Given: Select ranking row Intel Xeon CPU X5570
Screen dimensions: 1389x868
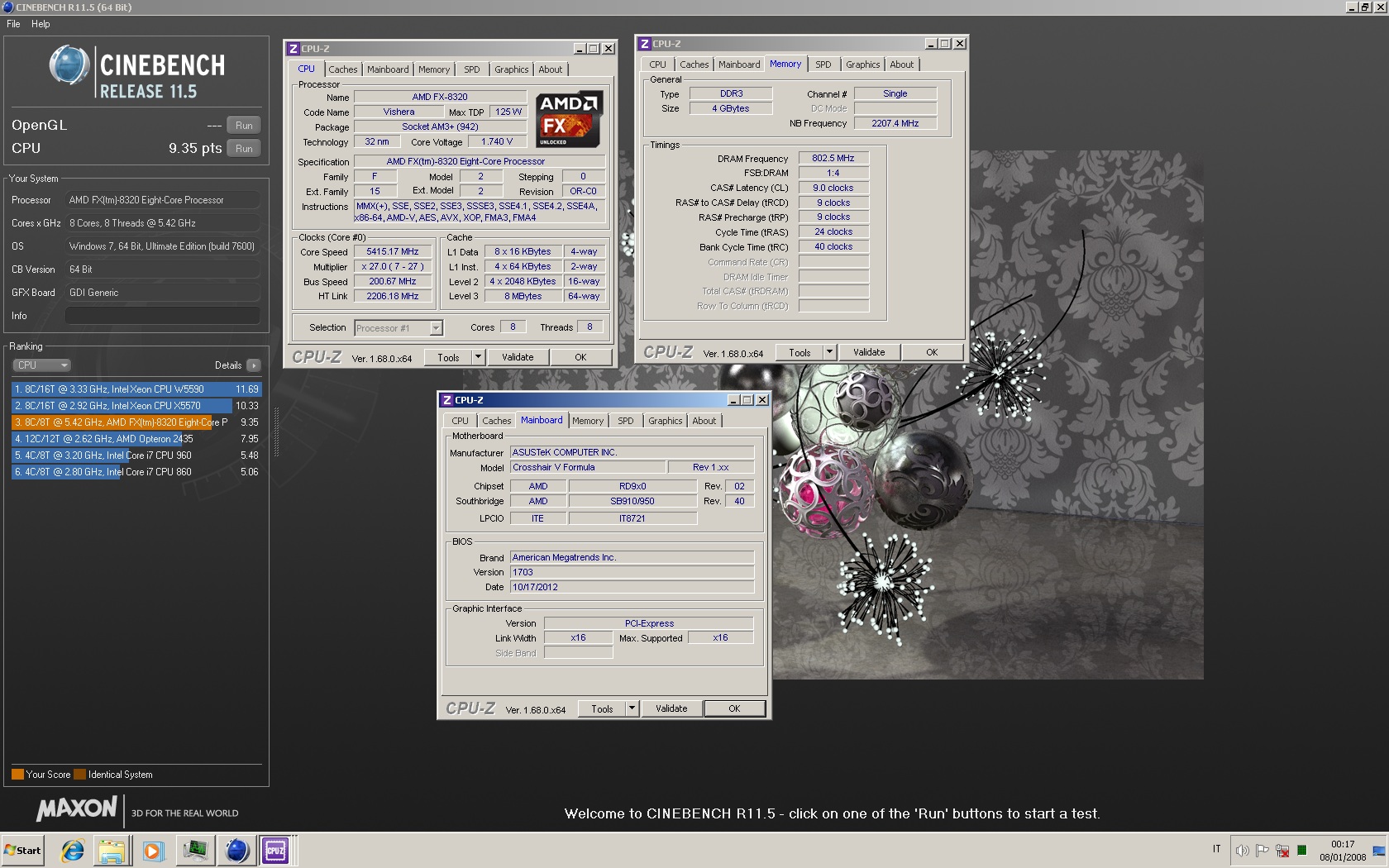Looking at the screenshot, I should [x=136, y=406].
